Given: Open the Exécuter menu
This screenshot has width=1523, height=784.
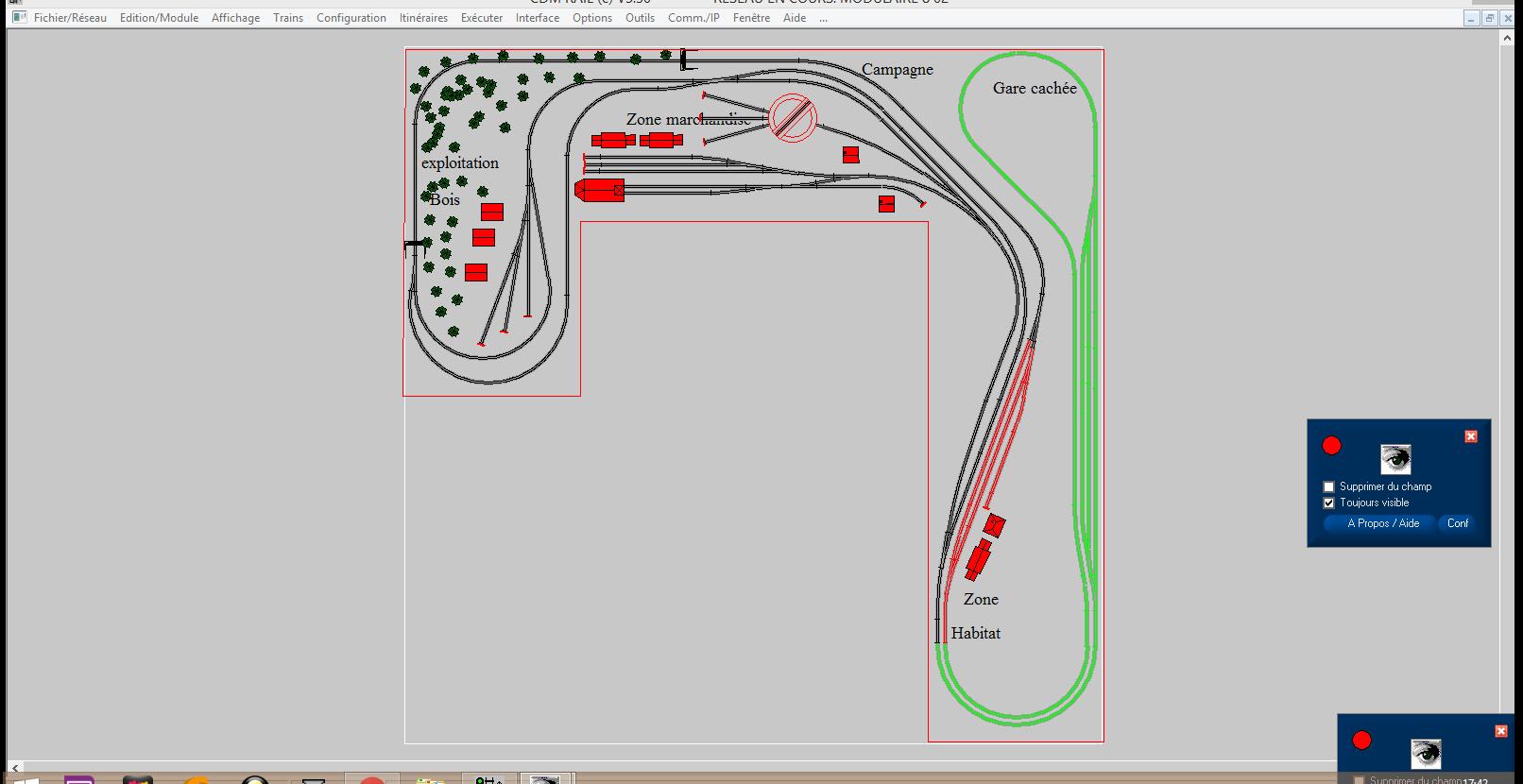Looking at the screenshot, I should [x=482, y=18].
